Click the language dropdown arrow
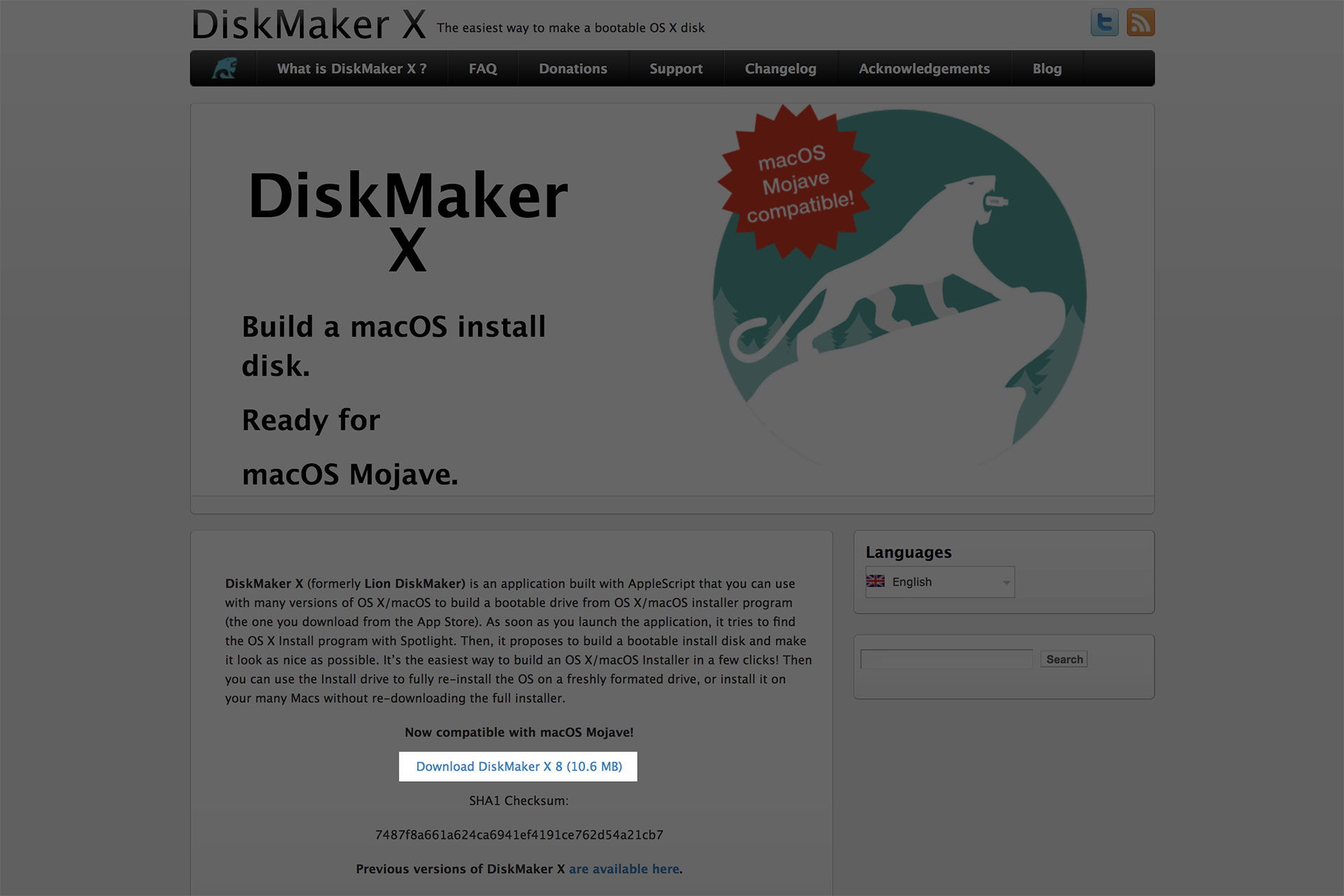 click(x=1006, y=582)
